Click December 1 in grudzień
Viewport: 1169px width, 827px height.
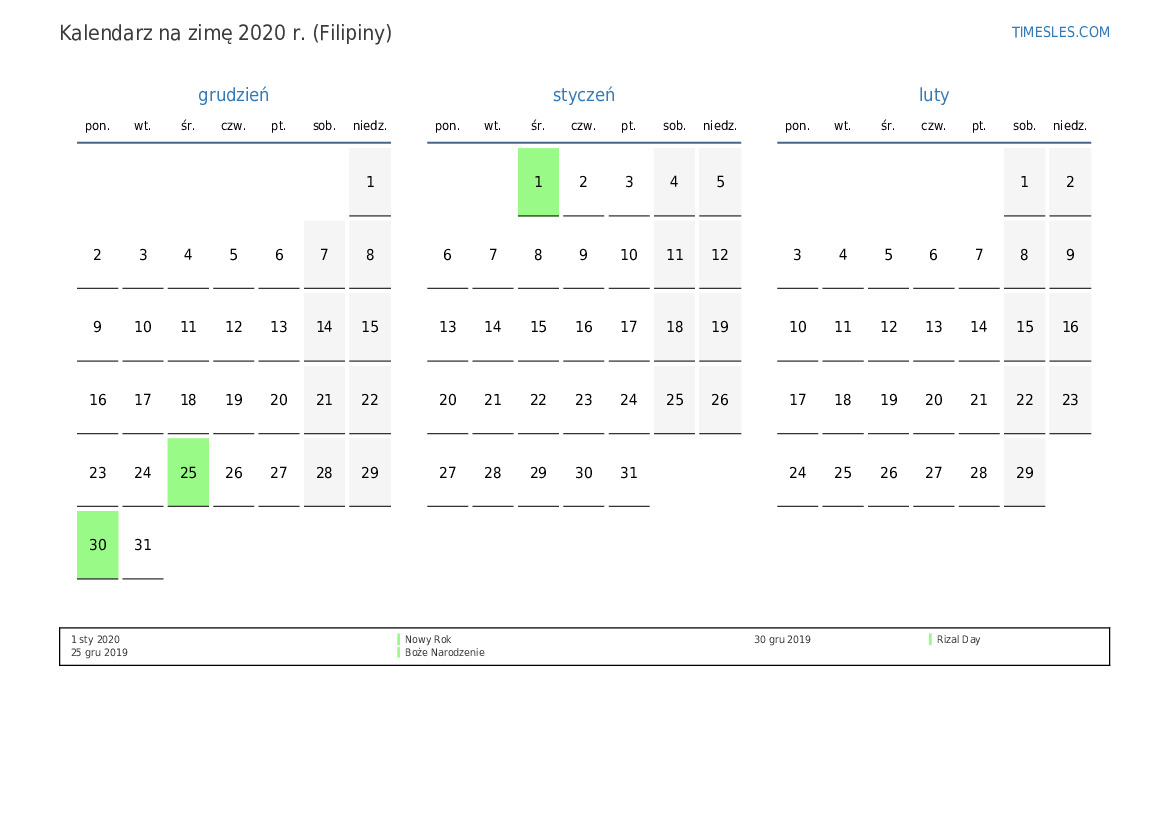click(x=370, y=182)
